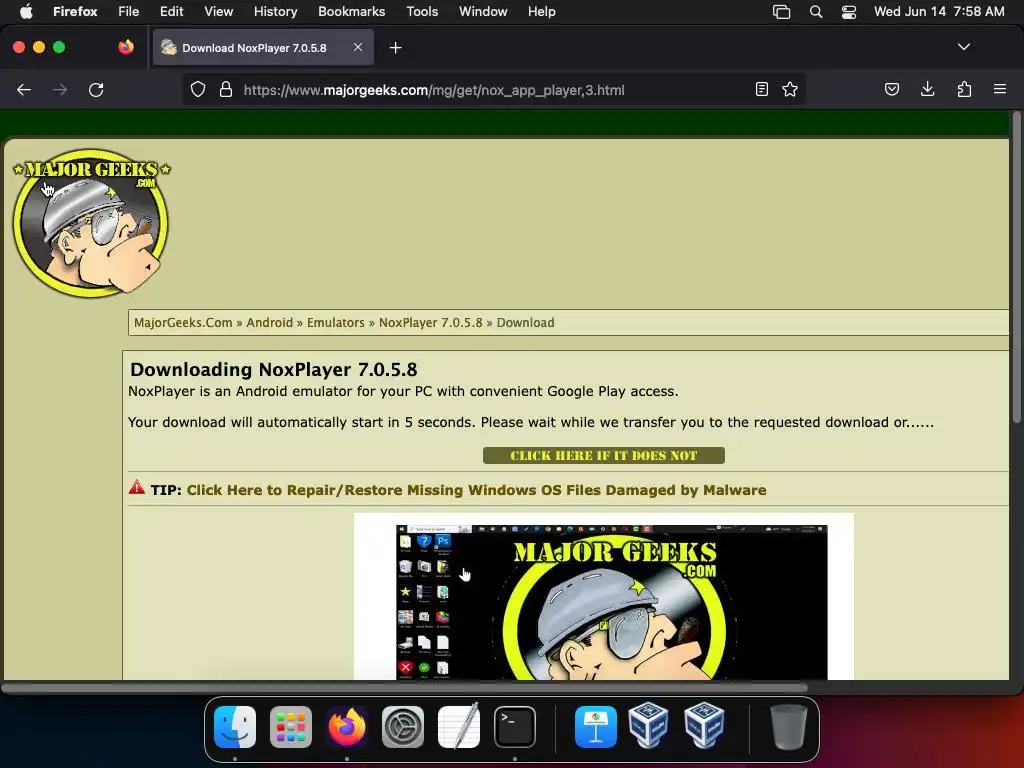Open the History menu

coord(275,12)
